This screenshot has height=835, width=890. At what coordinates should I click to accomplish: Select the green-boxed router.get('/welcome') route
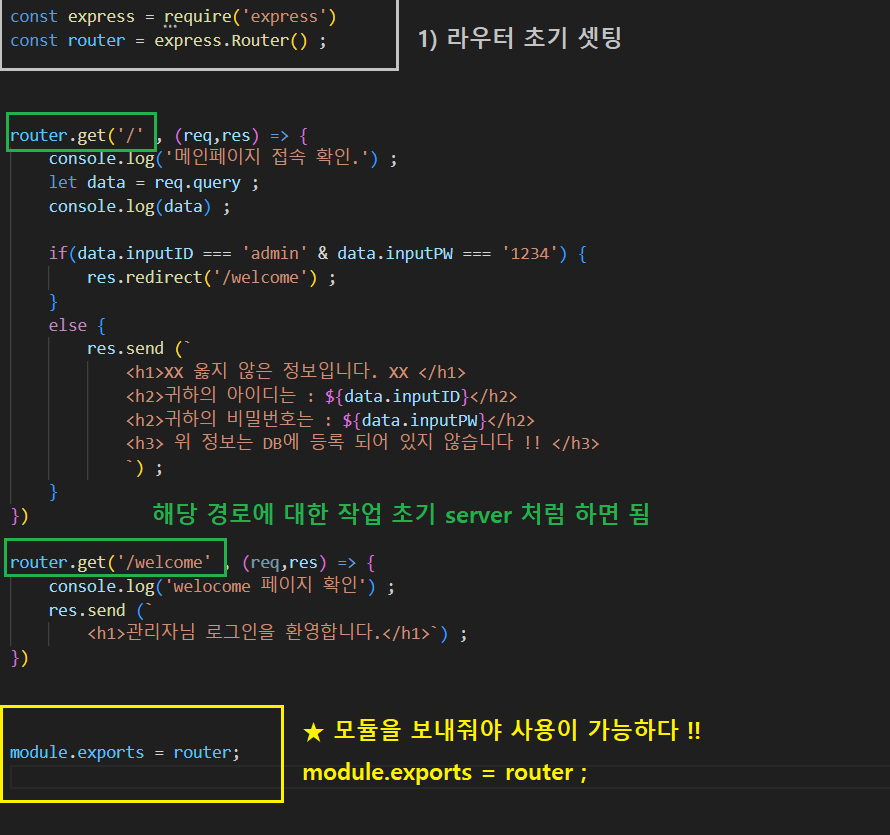(113, 561)
